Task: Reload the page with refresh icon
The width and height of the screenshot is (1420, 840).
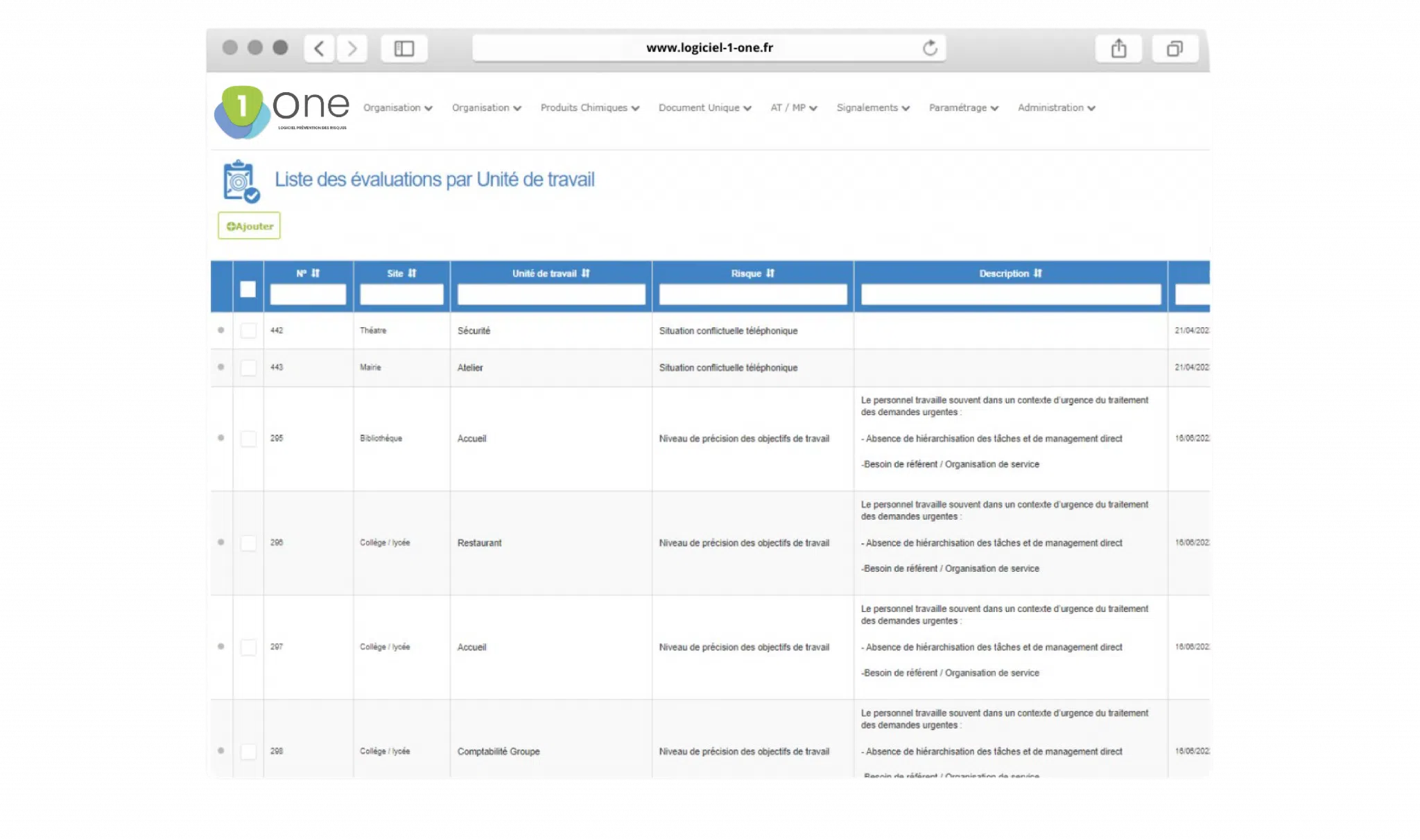Action: [930, 48]
